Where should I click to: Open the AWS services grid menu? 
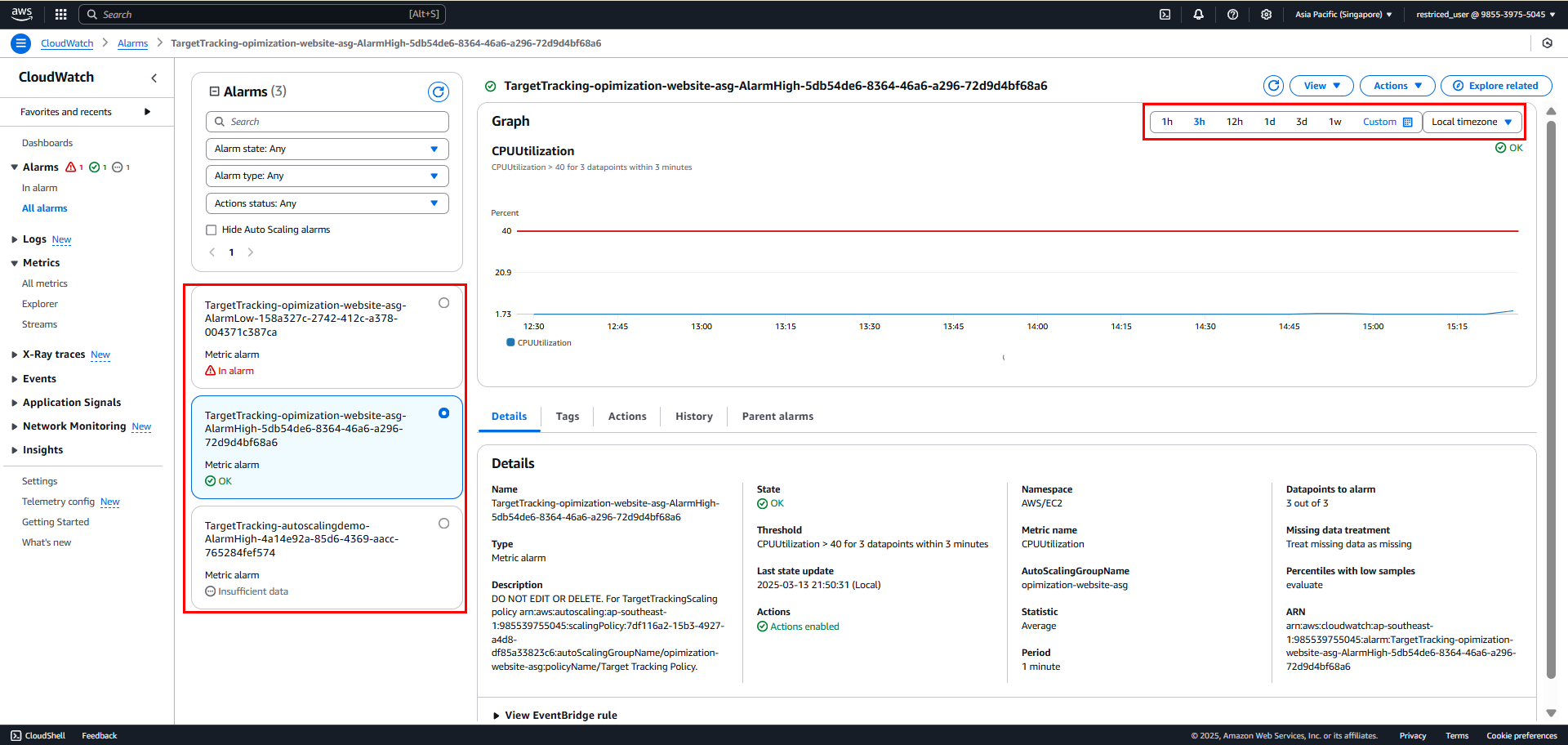tap(60, 14)
